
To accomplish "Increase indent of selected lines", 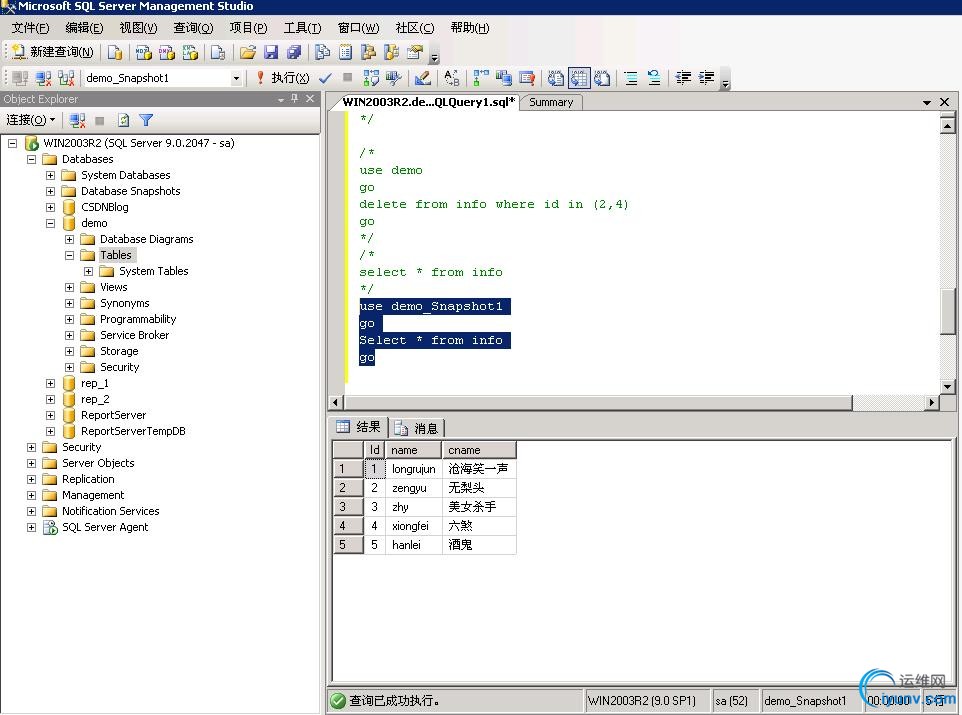I will pos(706,78).
